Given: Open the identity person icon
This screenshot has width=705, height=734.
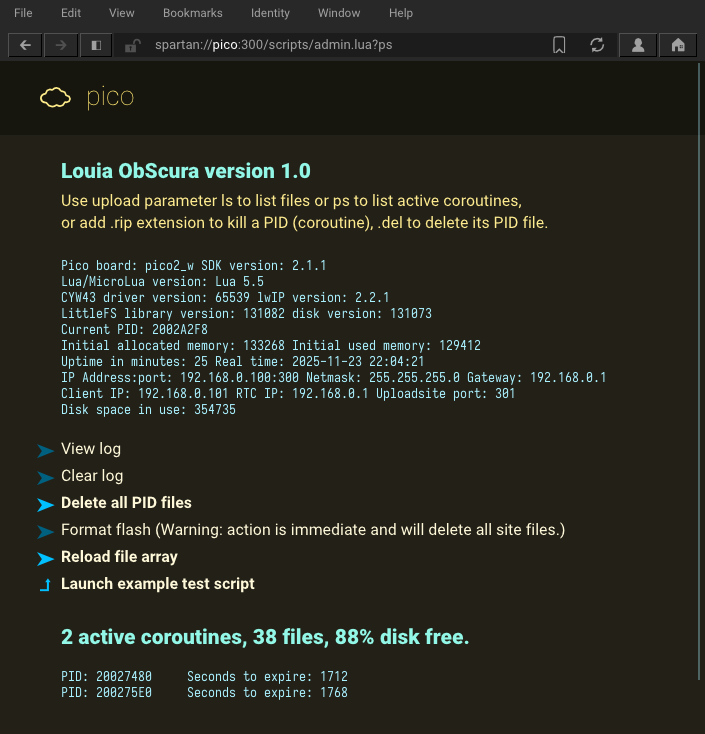Looking at the screenshot, I should pos(638,45).
